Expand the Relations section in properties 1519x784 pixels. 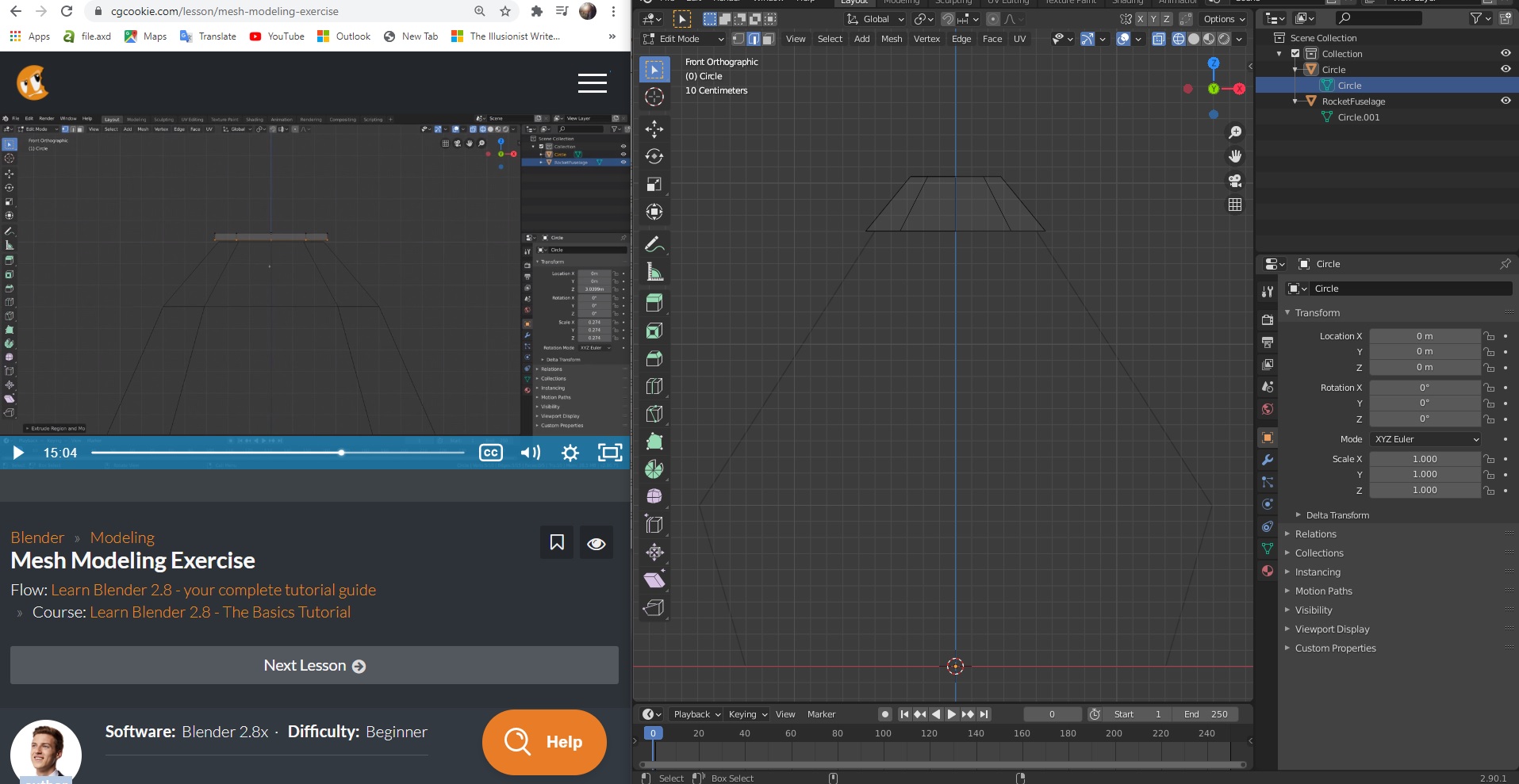(x=1316, y=534)
